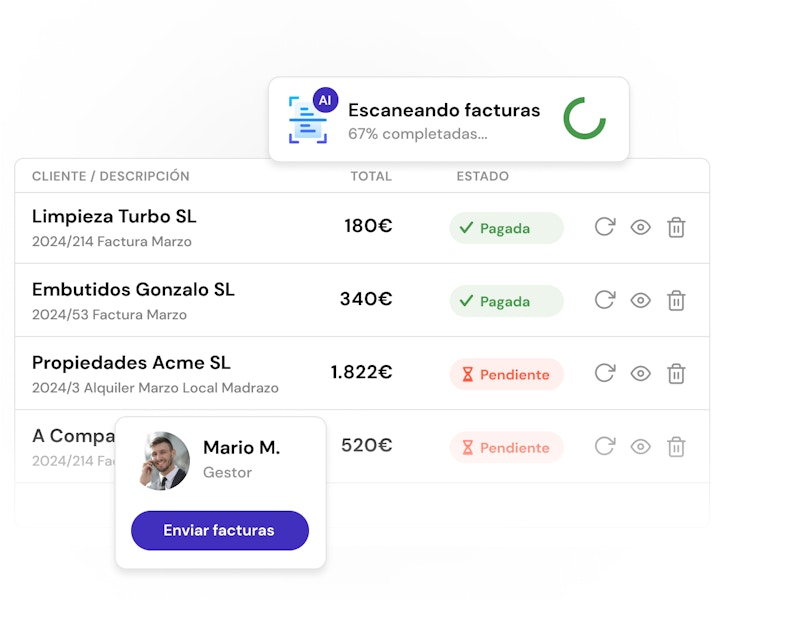Click trash icon for Propiedades Acme SL

point(676,373)
